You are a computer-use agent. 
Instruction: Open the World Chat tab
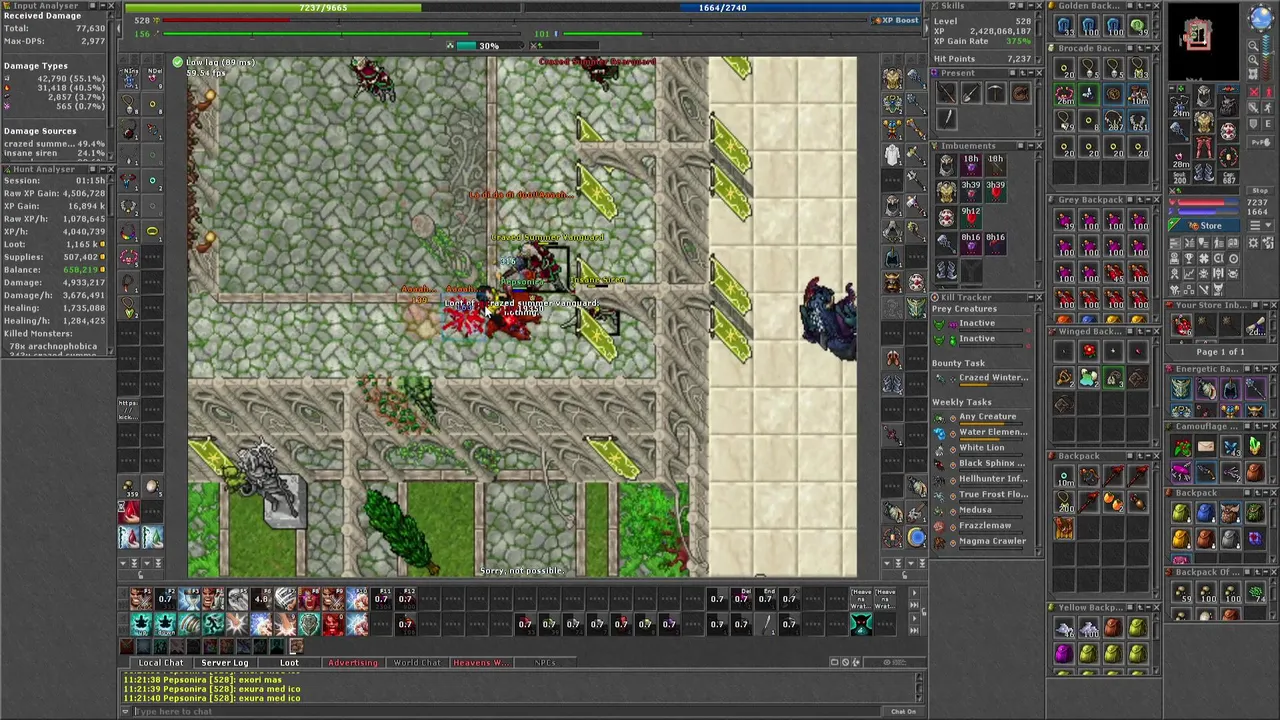pyautogui.click(x=417, y=662)
